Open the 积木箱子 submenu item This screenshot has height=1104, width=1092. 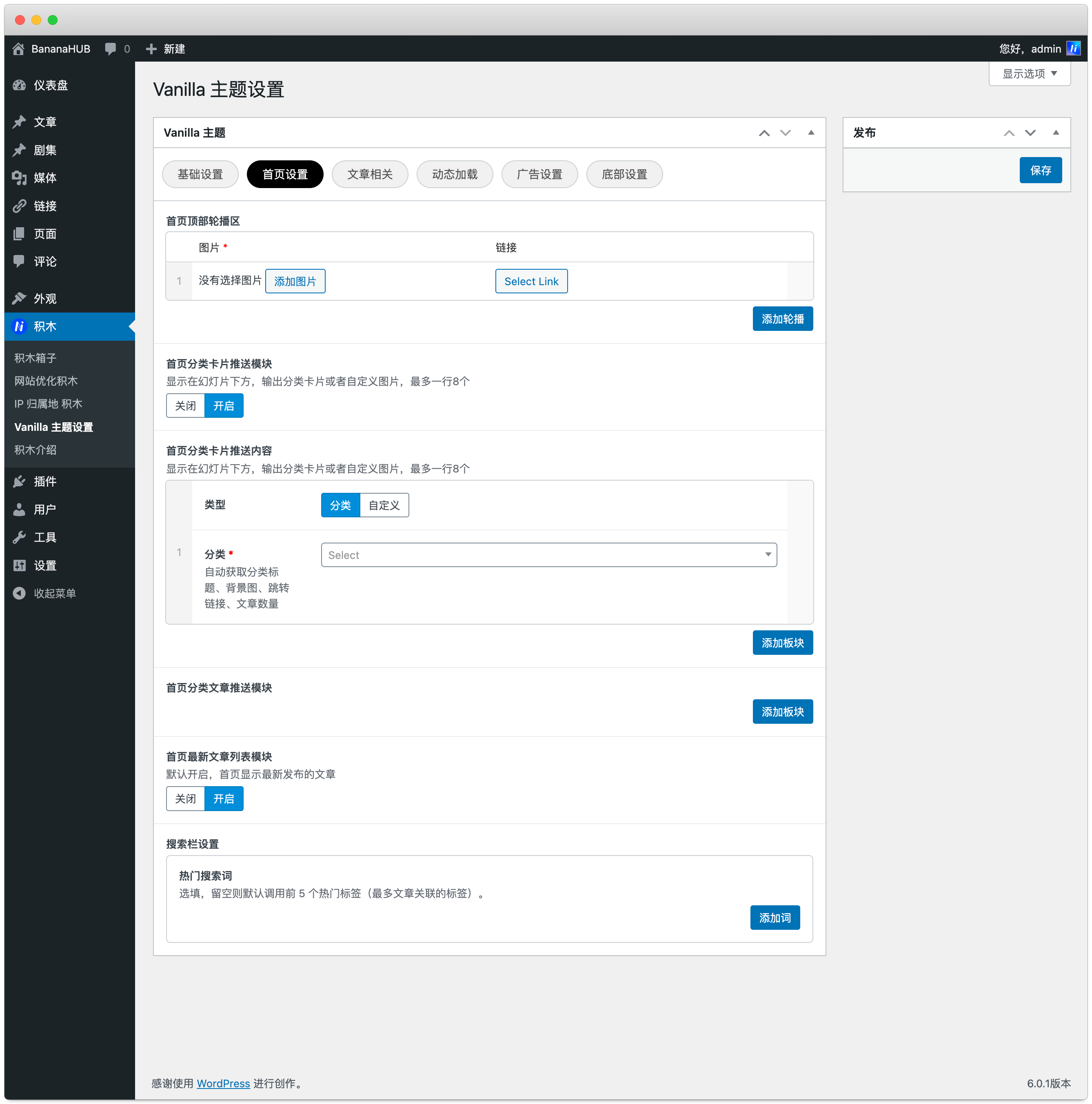click(36, 358)
